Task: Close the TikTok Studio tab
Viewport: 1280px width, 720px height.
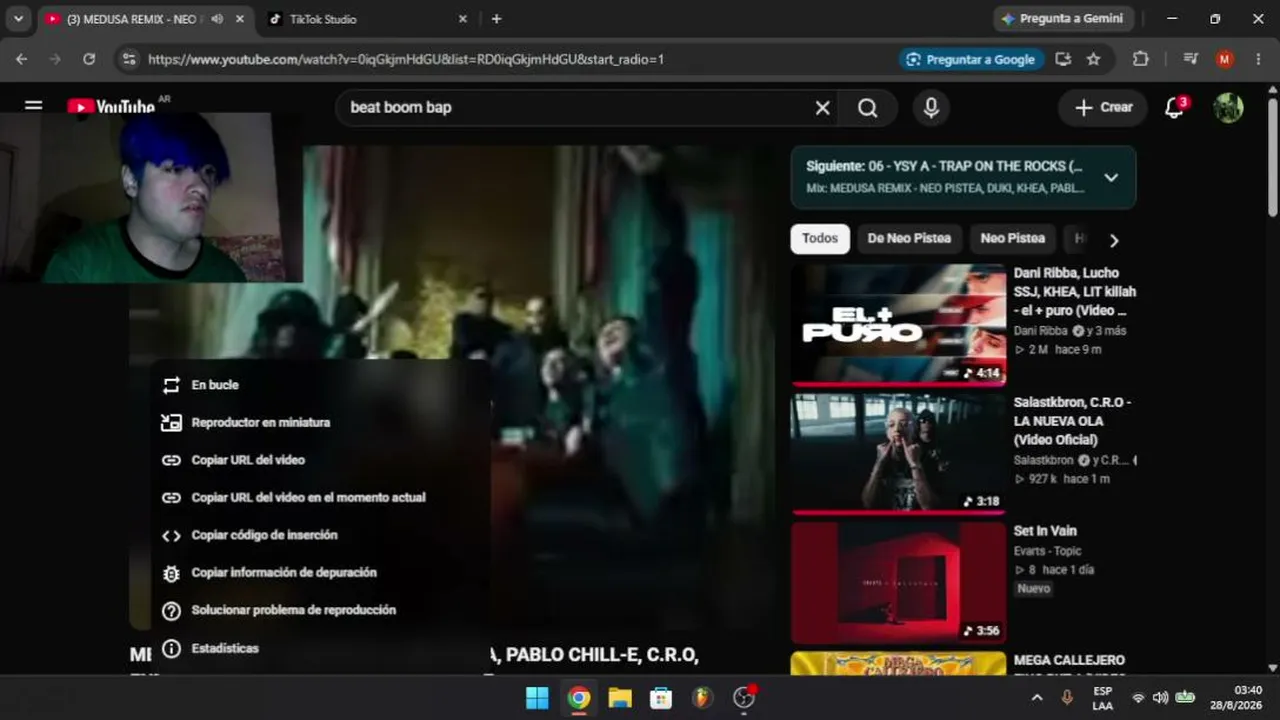Action: [463, 19]
